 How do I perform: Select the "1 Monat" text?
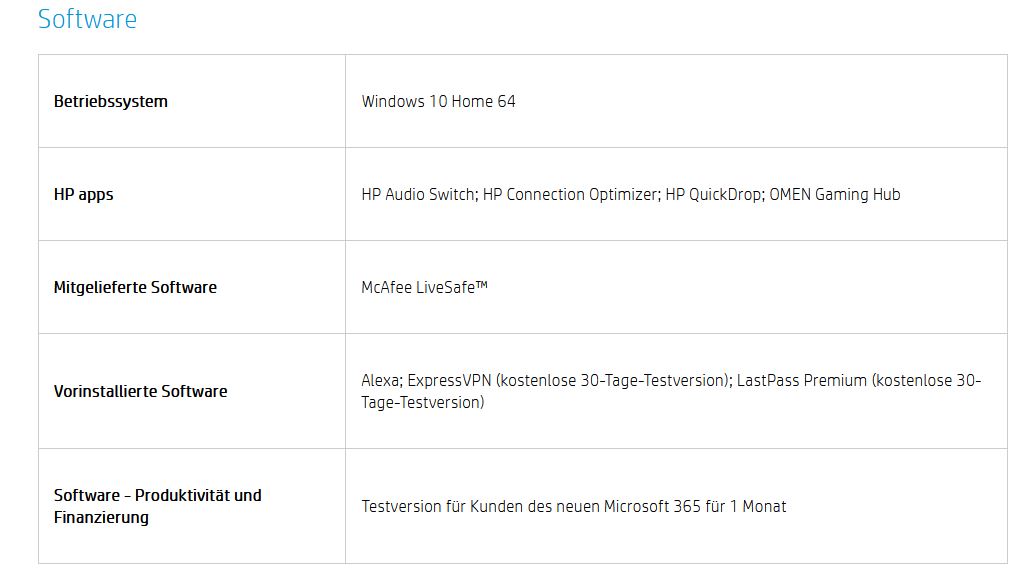tap(758, 506)
